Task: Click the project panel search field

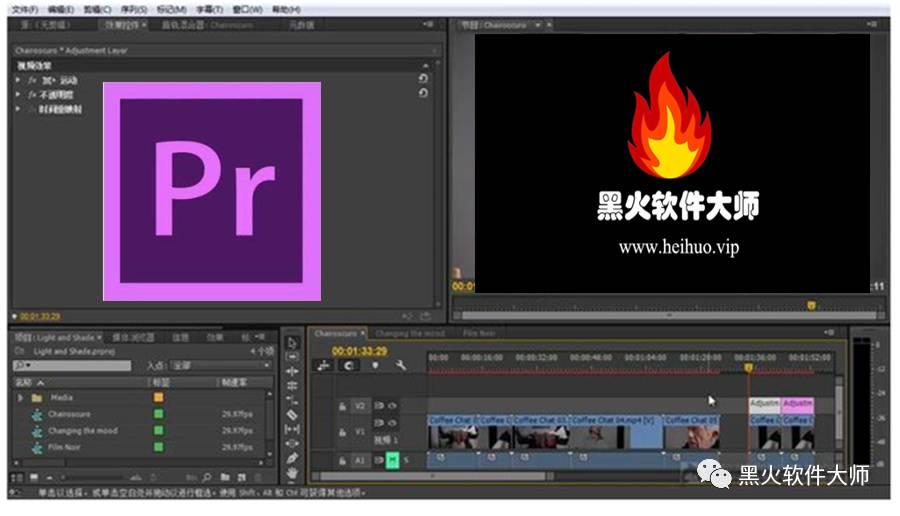Action: click(x=72, y=366)
